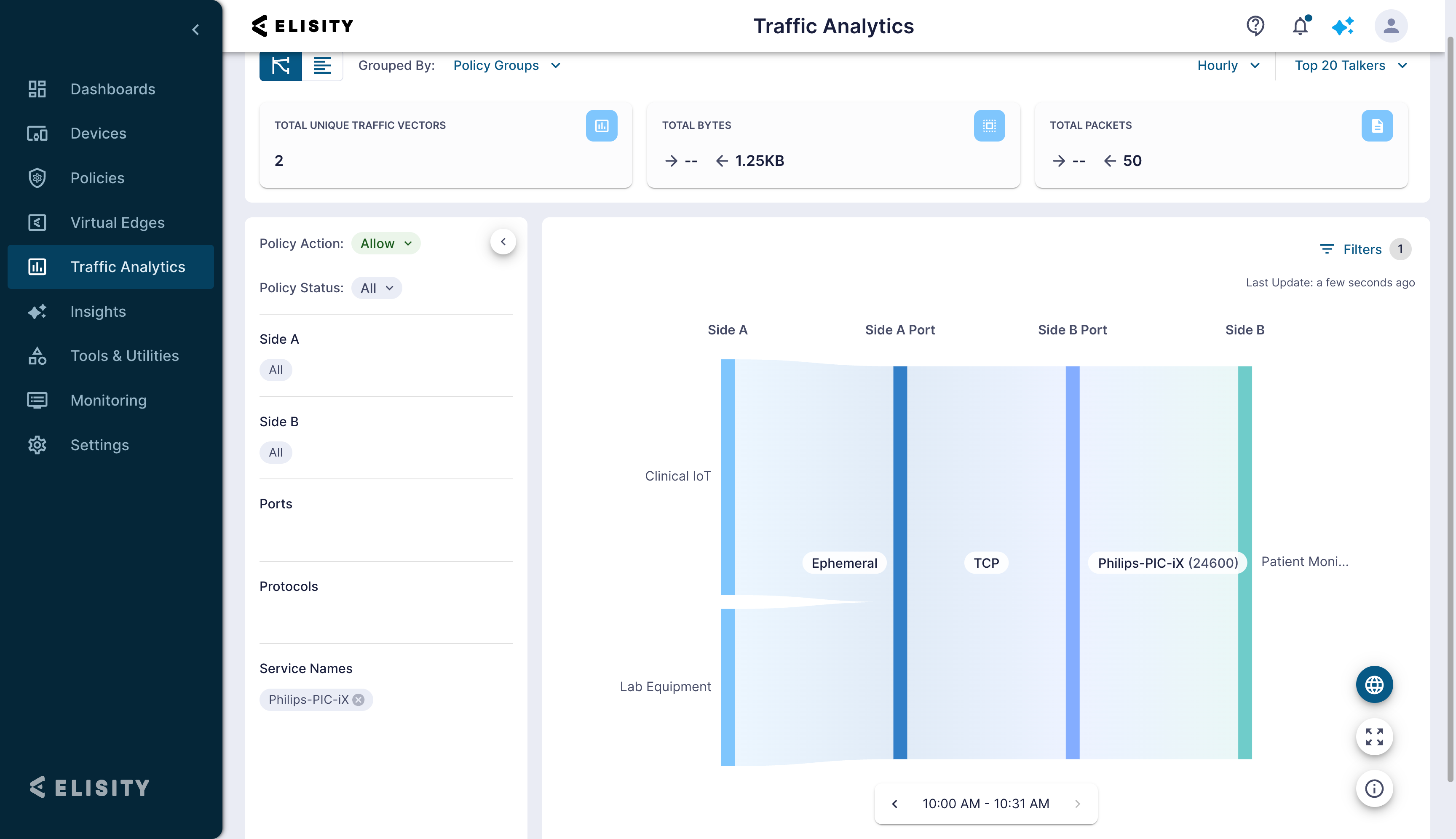Screen dimensions: 1456x839
Task: Select the Clinical IoT Sankey node bar
Action: (x=728, y=477)
